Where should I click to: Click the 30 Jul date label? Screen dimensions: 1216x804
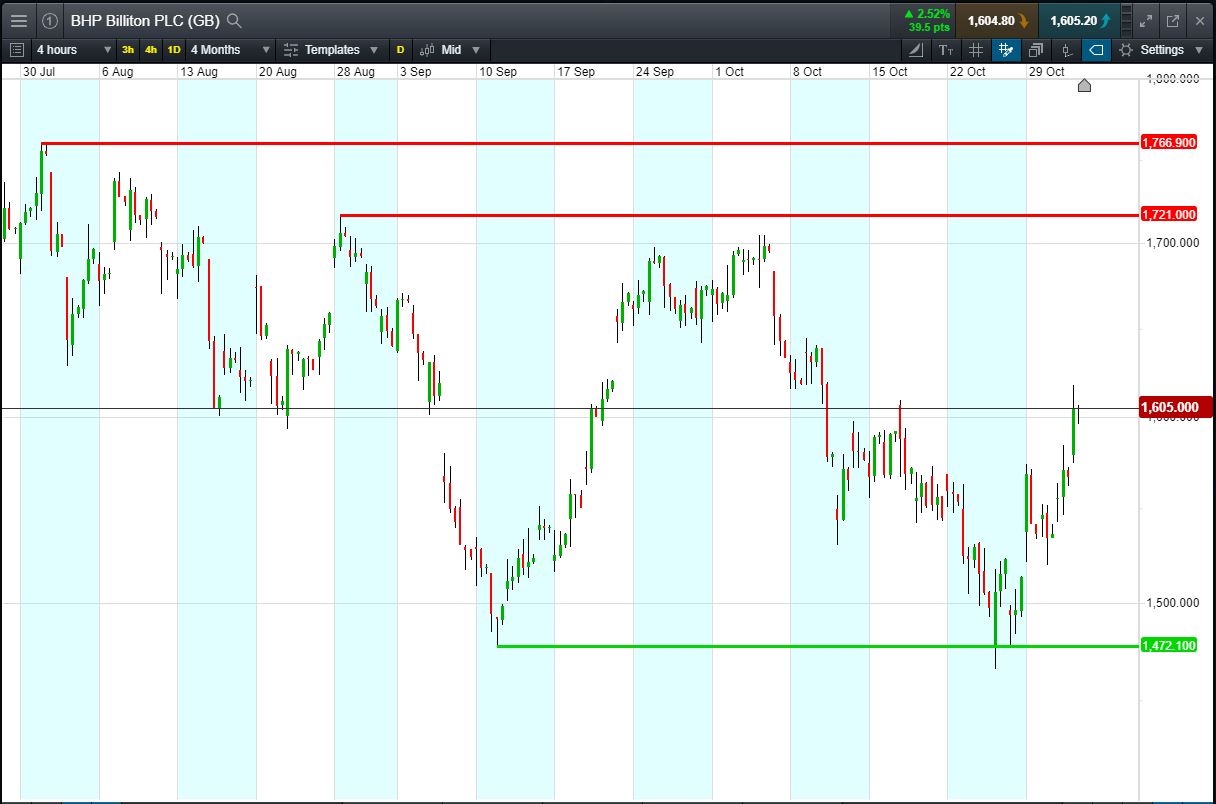(x=39, y=72)
